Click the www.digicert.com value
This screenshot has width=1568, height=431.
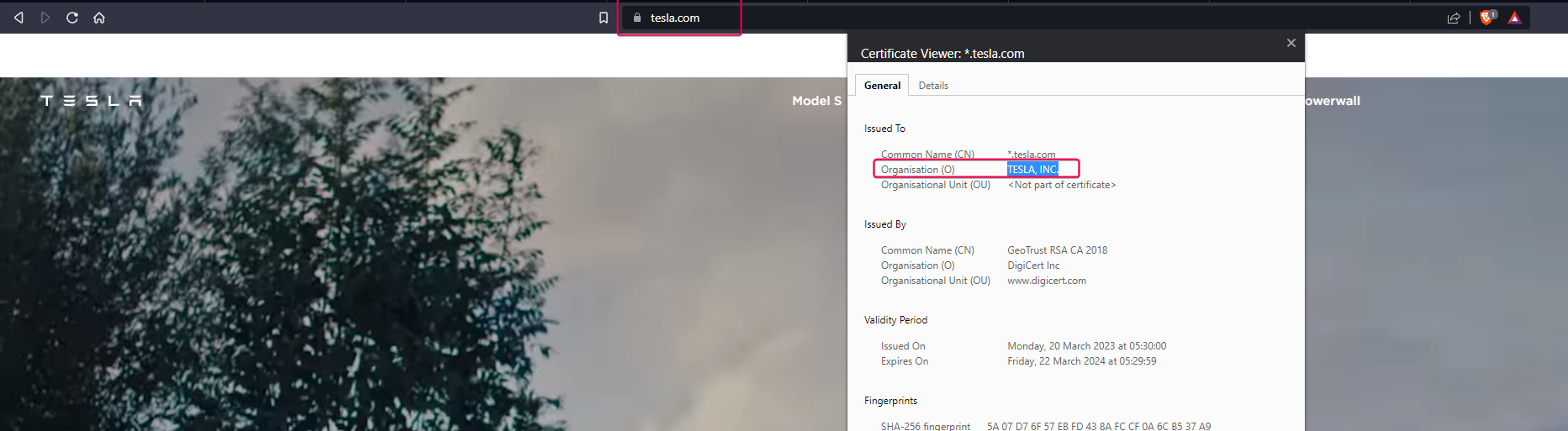(x=1047, y=281)
